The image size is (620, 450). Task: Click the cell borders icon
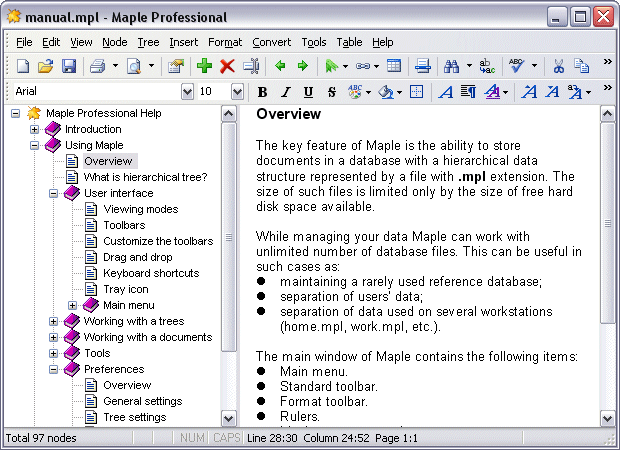point(416,92)
